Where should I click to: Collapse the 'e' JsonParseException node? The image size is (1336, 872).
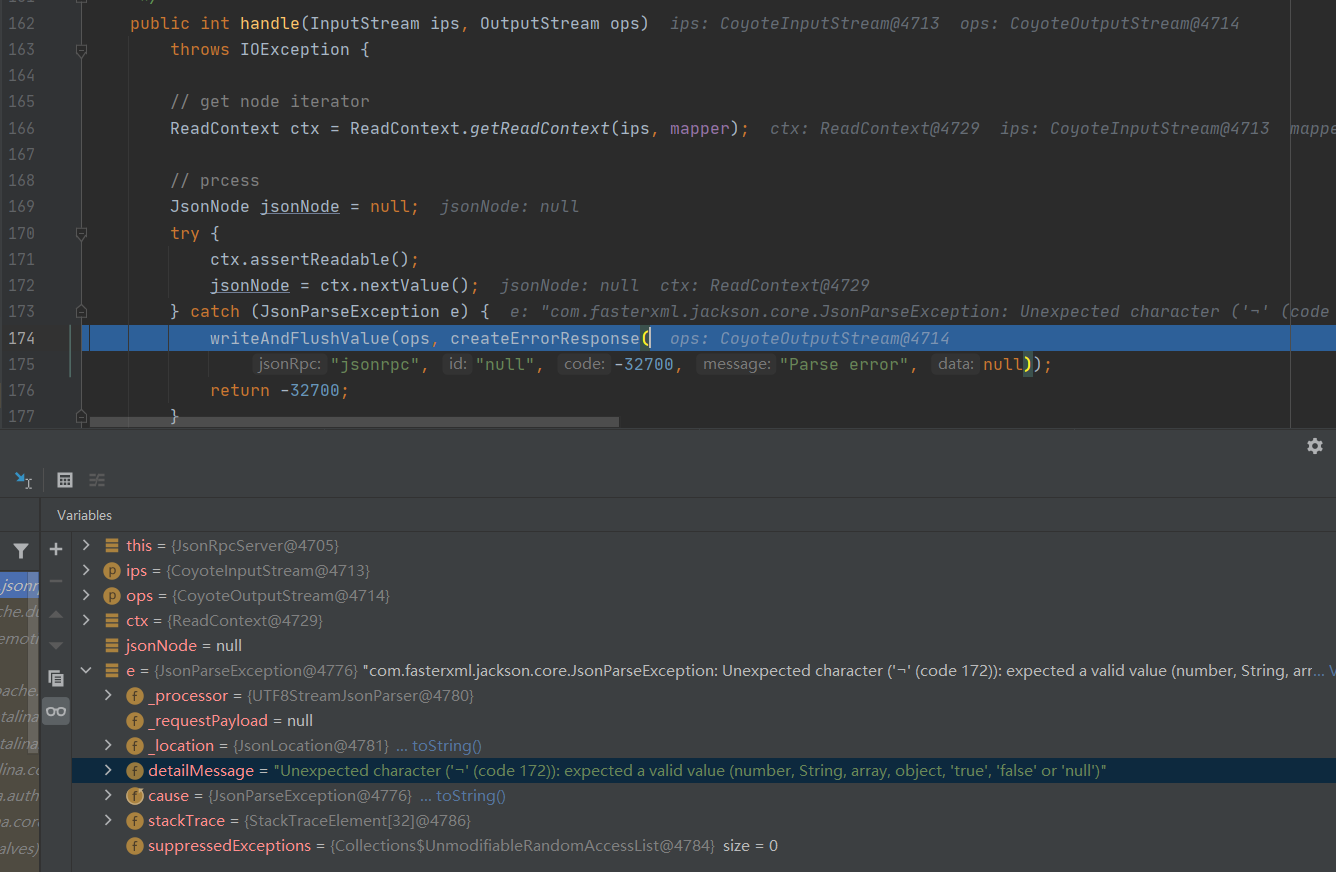point(86,671)
